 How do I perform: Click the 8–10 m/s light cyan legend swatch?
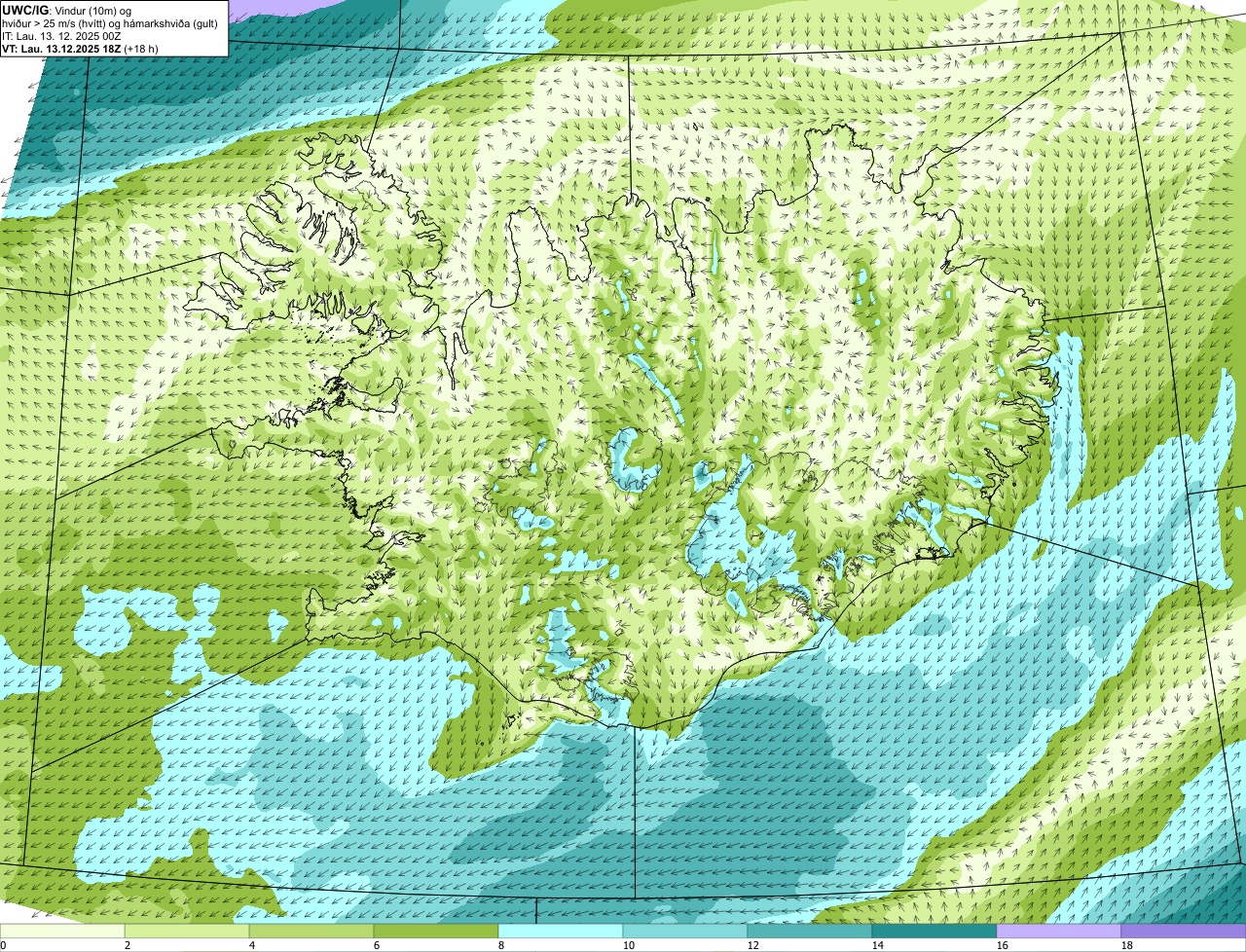coord(561,931)
